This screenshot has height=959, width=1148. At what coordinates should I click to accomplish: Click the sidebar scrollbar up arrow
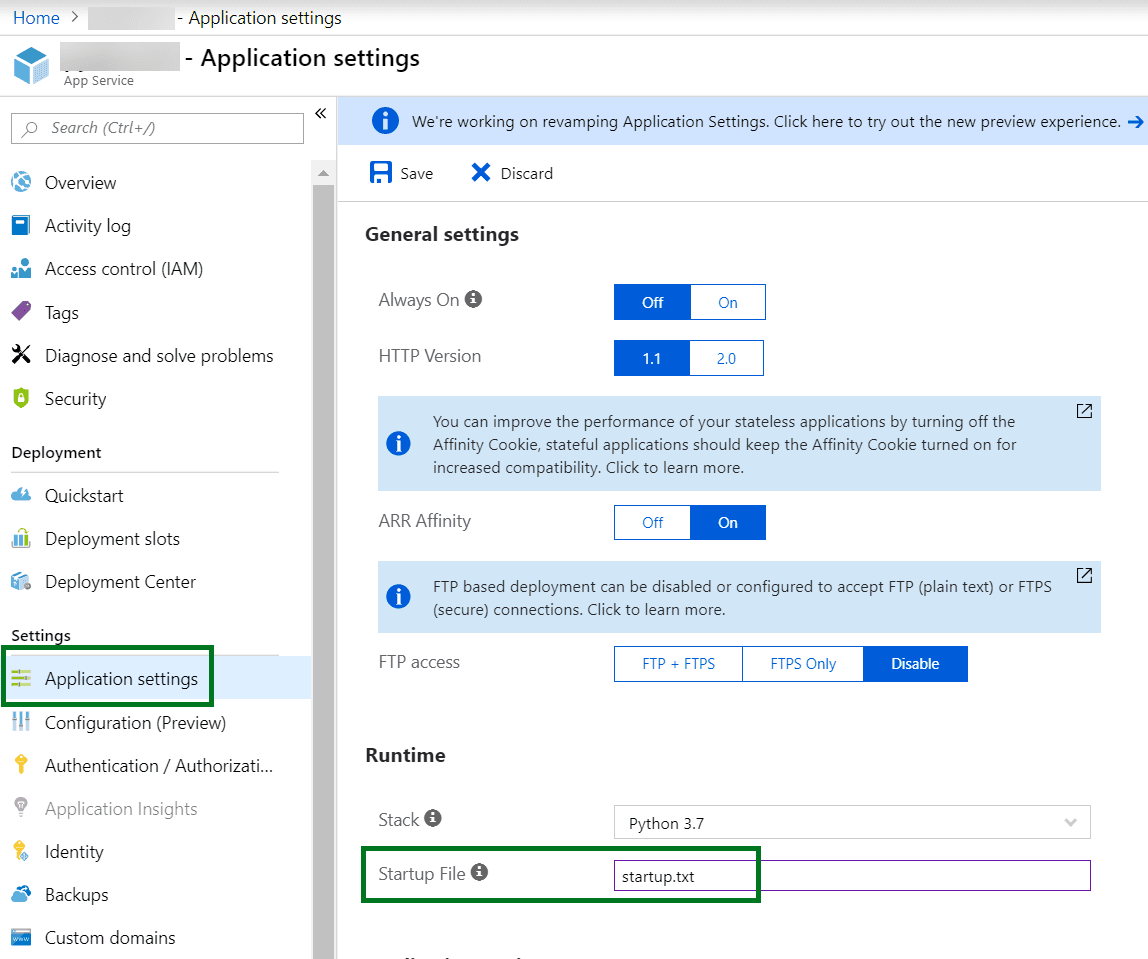pyautogui.click(x=323, y=173)
